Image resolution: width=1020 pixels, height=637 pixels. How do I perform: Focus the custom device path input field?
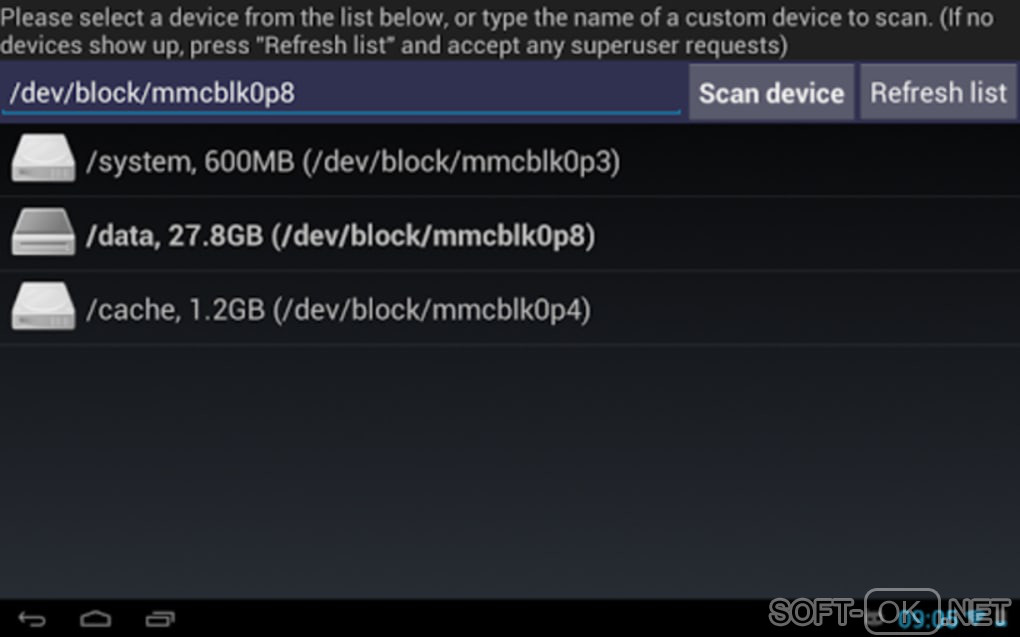340,93
